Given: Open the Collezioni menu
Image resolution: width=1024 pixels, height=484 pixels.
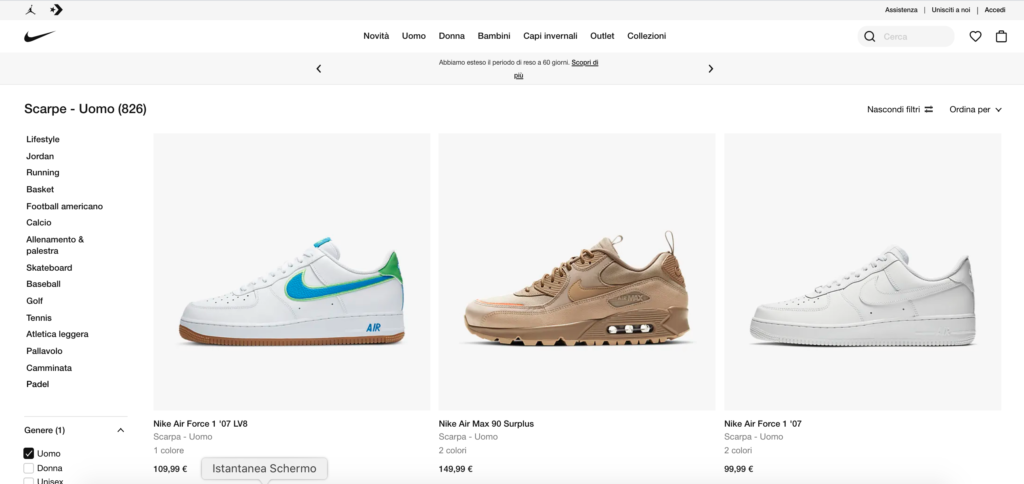Looking at the screenshot, I should point(647,36).
